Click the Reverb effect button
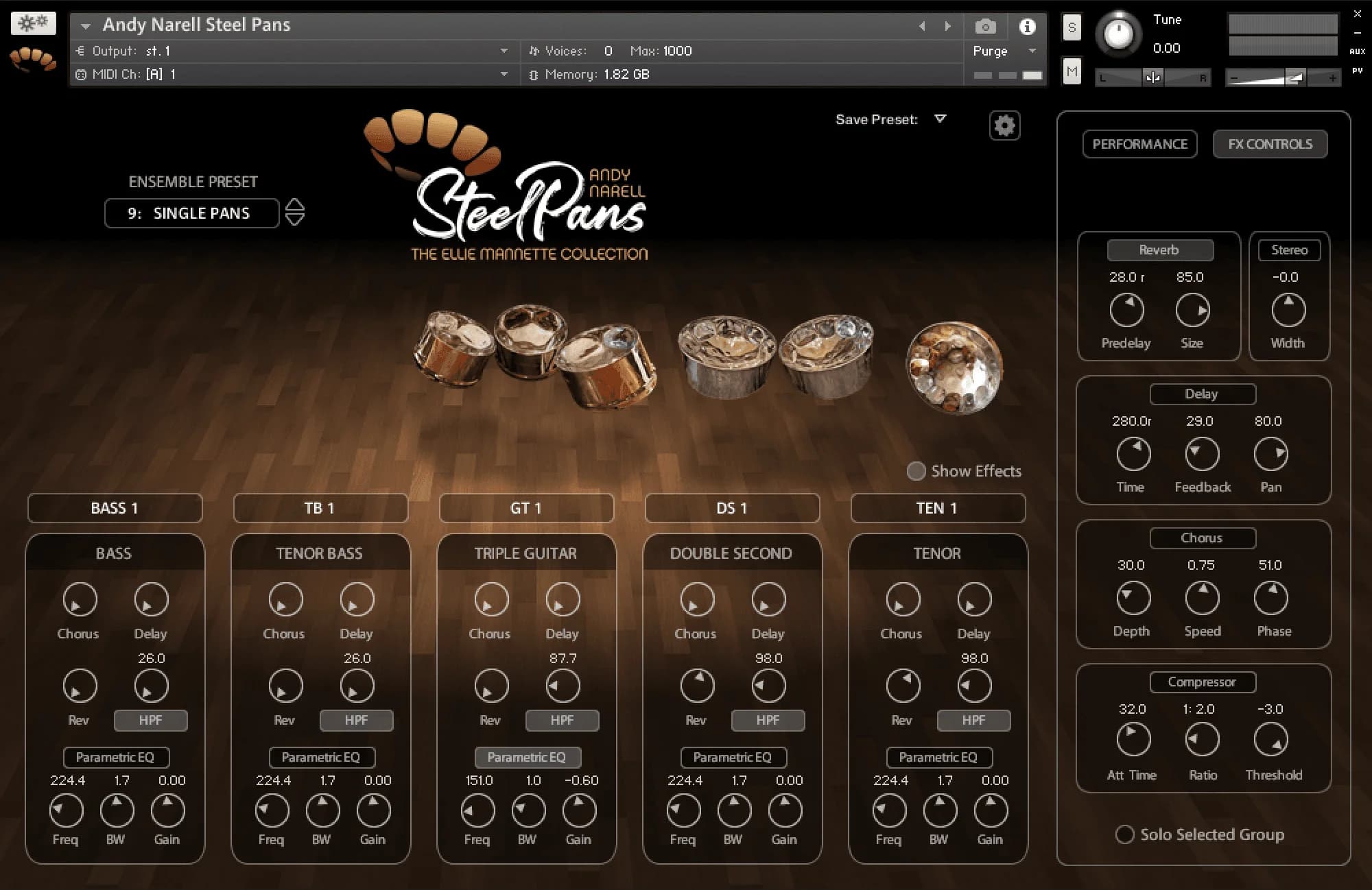The image size is (1372, 890). (1159, 250)
